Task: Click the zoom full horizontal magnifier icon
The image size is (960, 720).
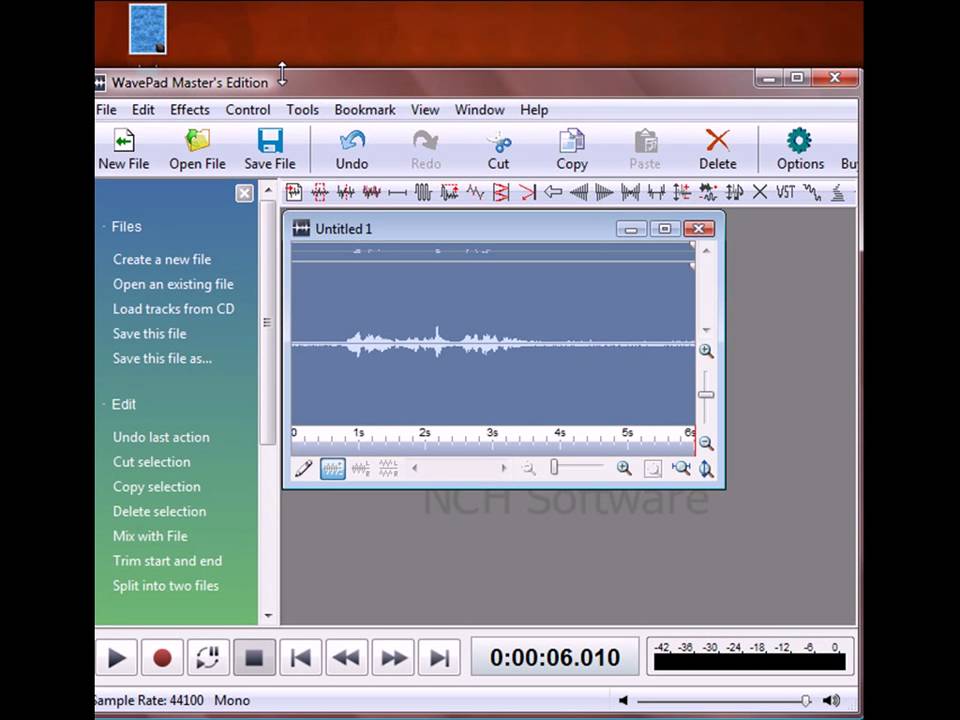Action: coord(680,469)
